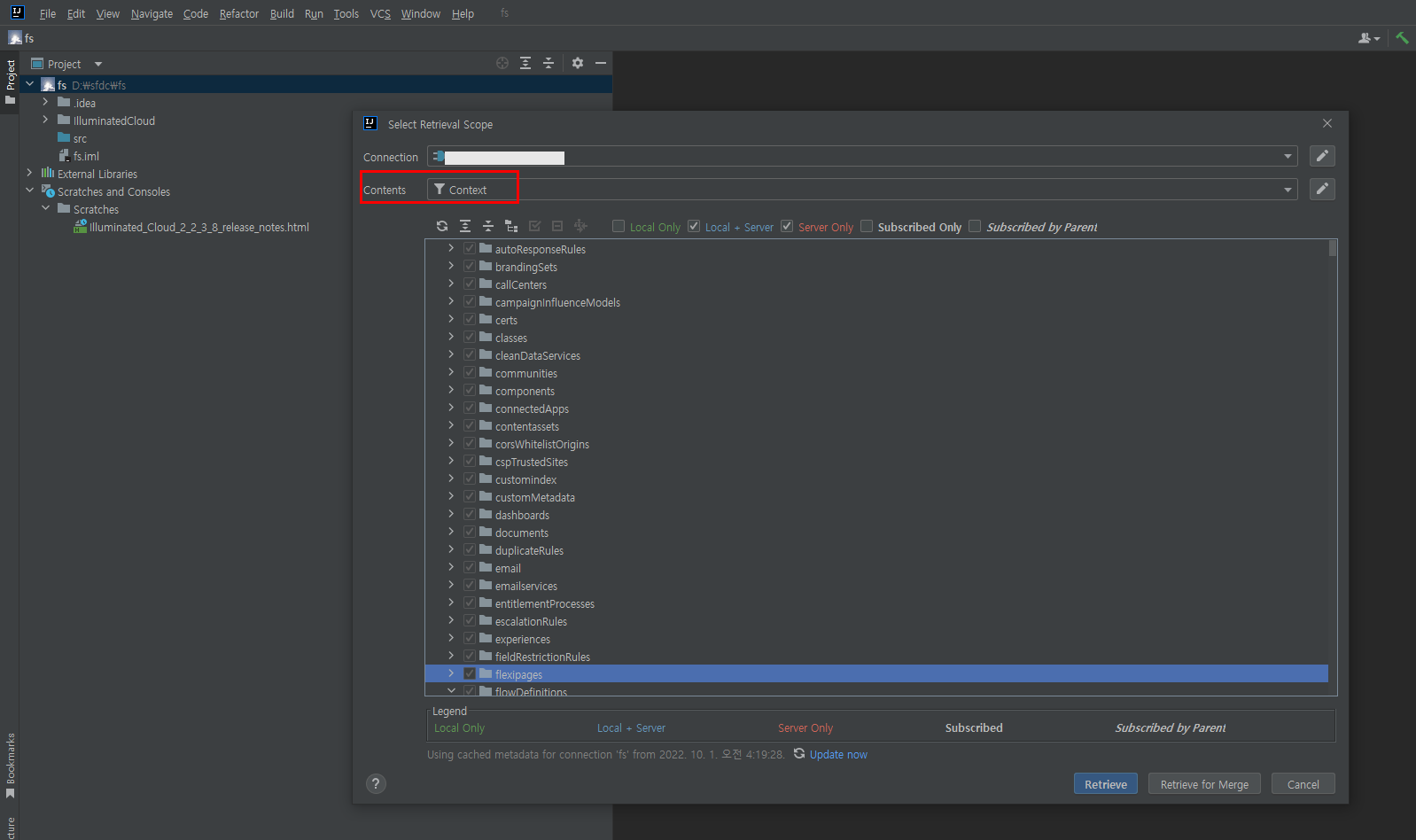
Task: Collapse Scratches and Consoles node
Action: click(x=29, y=191)
